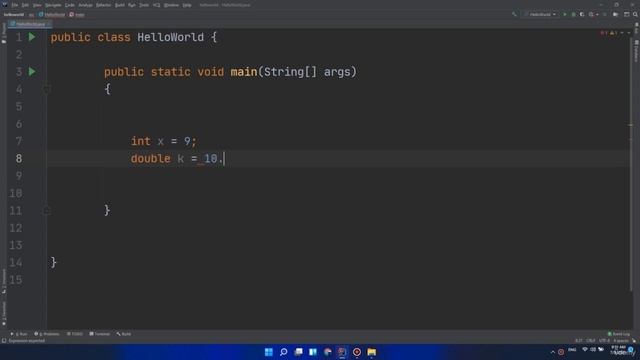Open Task View on the taskbar
This screenshot has width=640, height=360.
[298, 352]
